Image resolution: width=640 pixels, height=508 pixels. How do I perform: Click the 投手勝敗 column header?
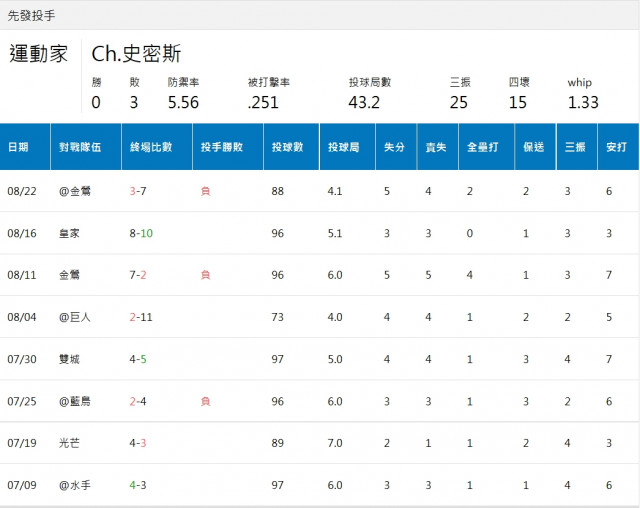(221, 147)
